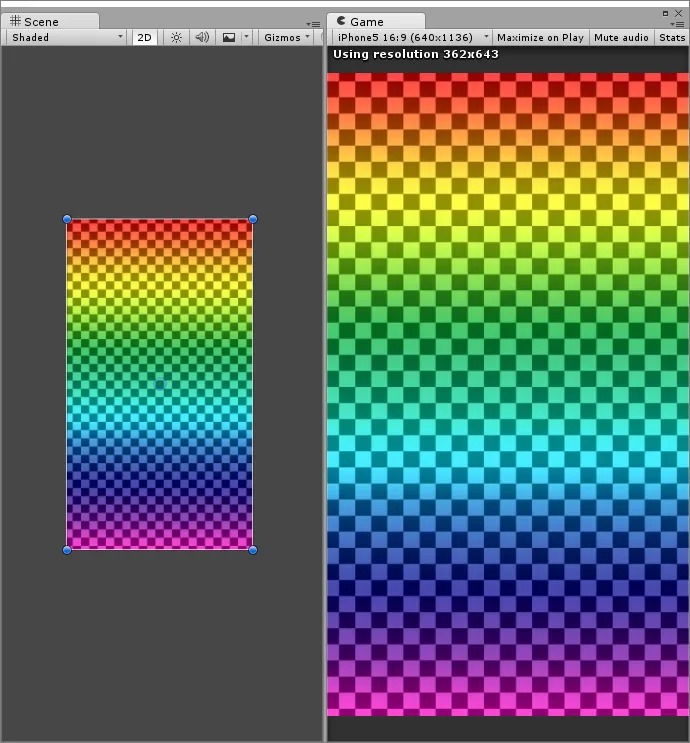Screen dimensions: 690x743
Task: Open the Shaded draw mode dropdown
Action: (67, 37)
